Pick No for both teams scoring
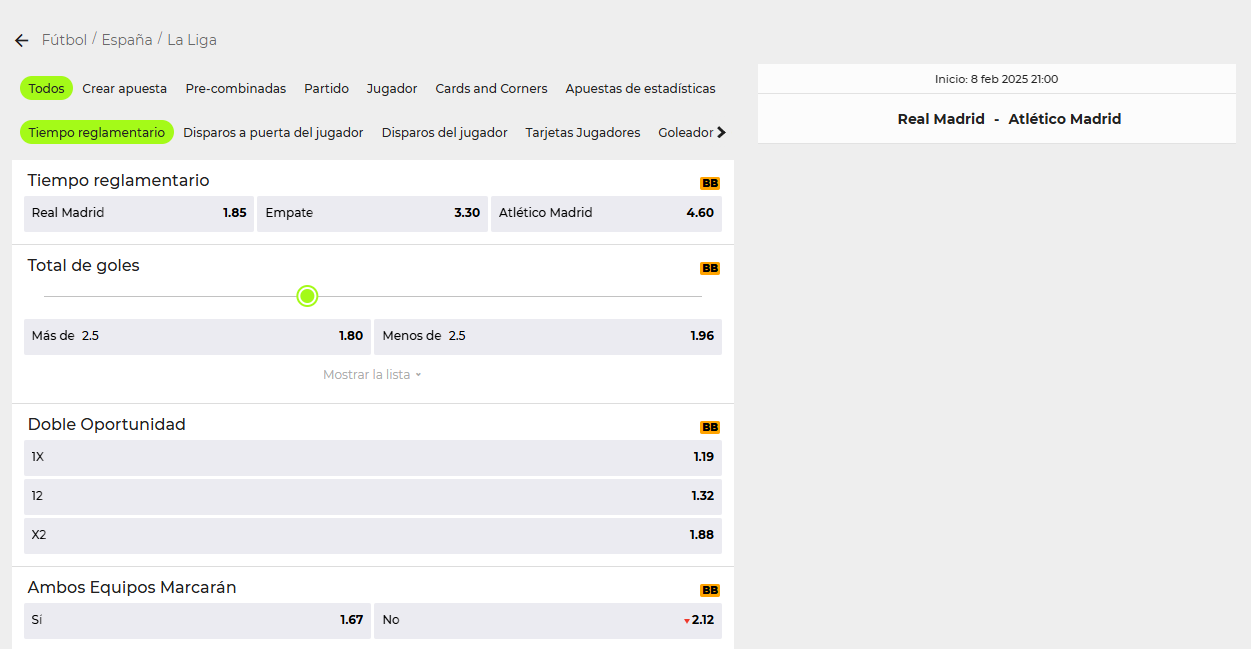 click(548, 621)
